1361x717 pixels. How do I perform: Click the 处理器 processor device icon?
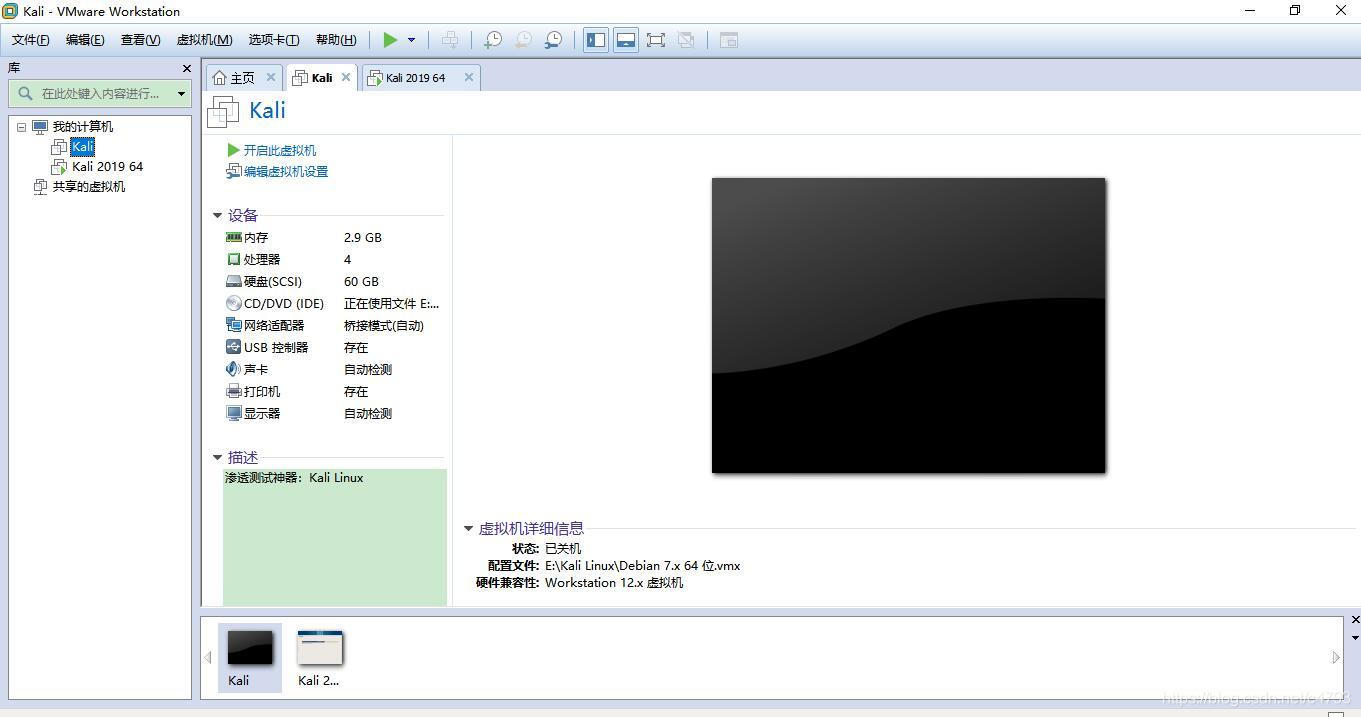pyautogui.click(x=234, y=260)
